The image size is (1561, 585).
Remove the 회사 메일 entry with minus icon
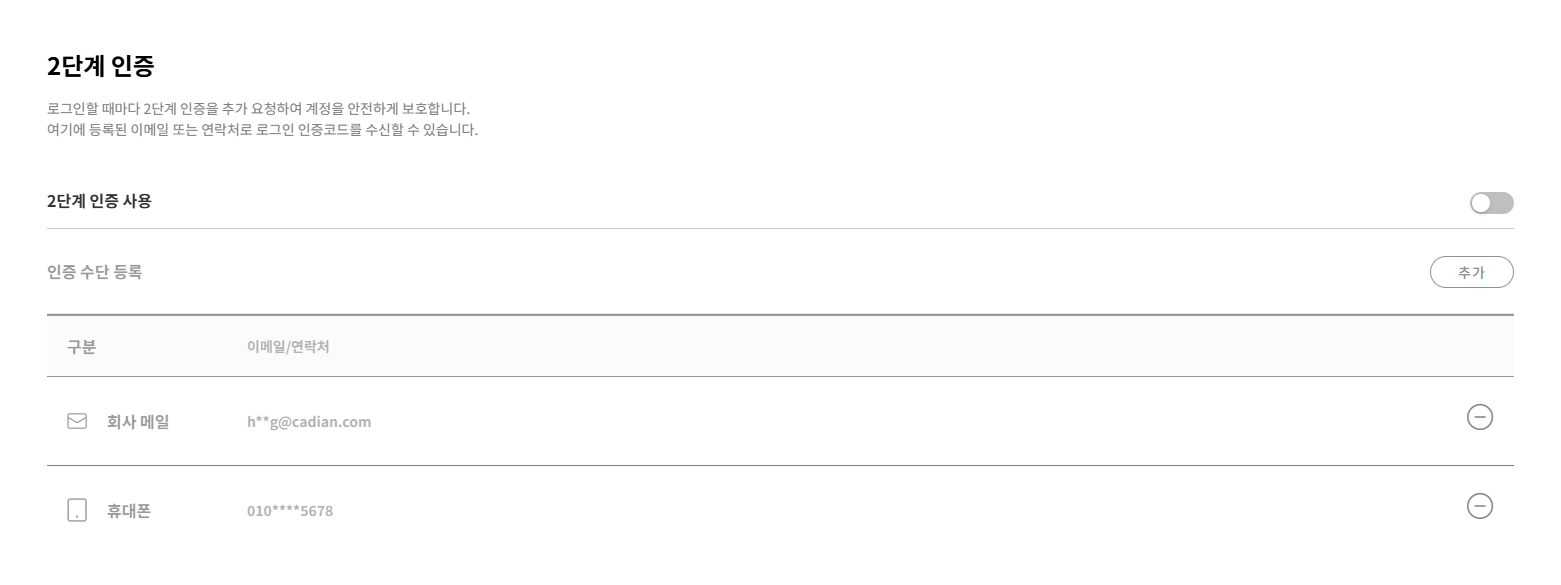(x=1479, y=417)
